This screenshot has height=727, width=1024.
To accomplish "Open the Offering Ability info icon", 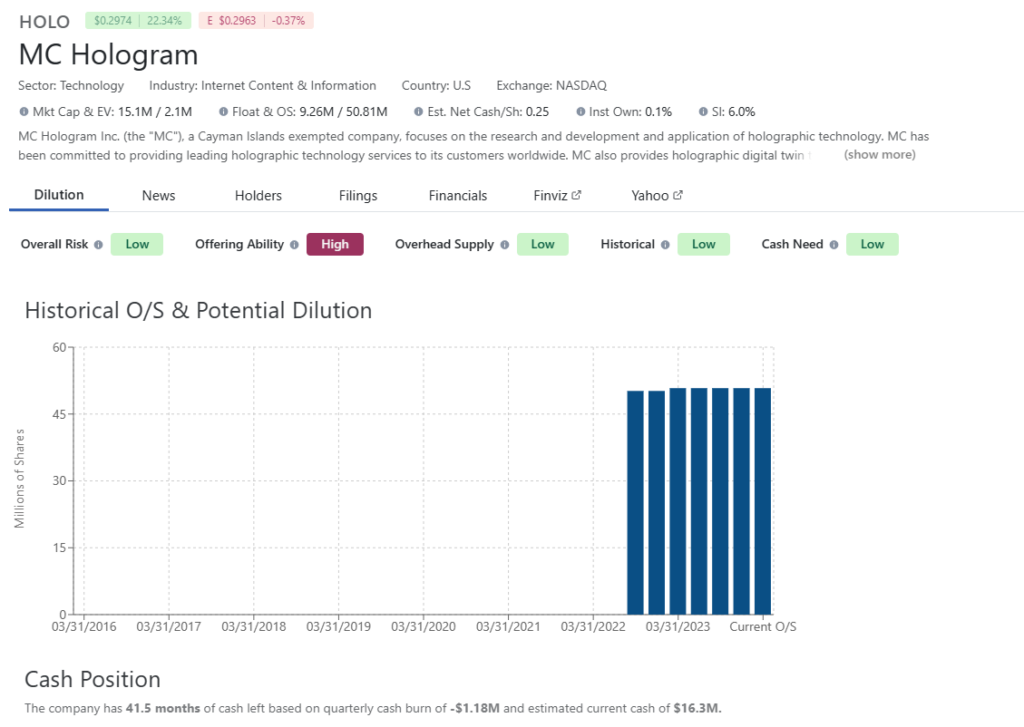I will 293,244.
